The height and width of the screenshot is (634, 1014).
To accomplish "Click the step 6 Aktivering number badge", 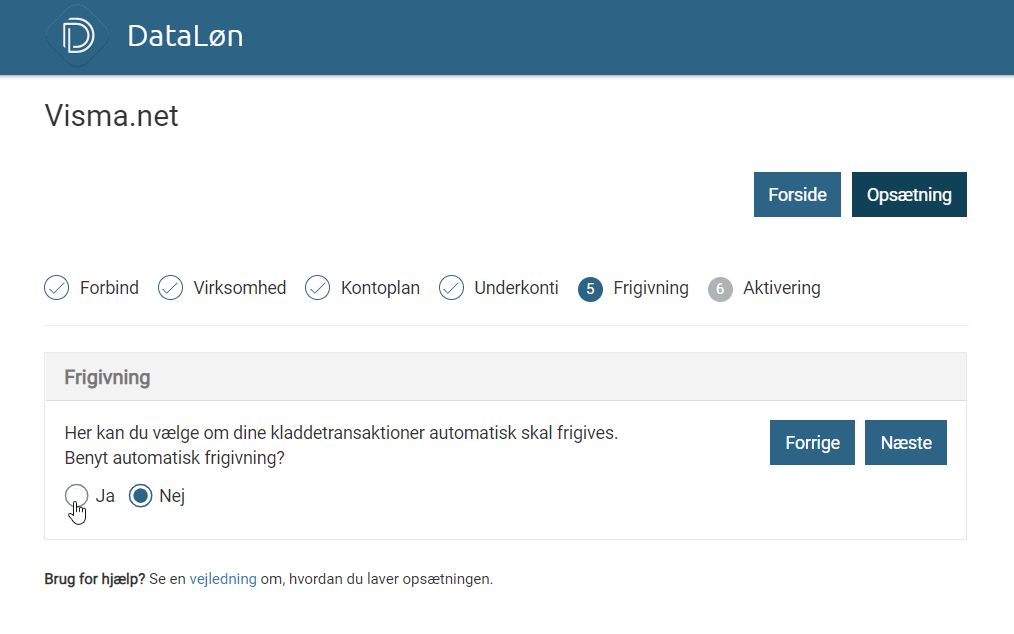I will coord(720,289).
